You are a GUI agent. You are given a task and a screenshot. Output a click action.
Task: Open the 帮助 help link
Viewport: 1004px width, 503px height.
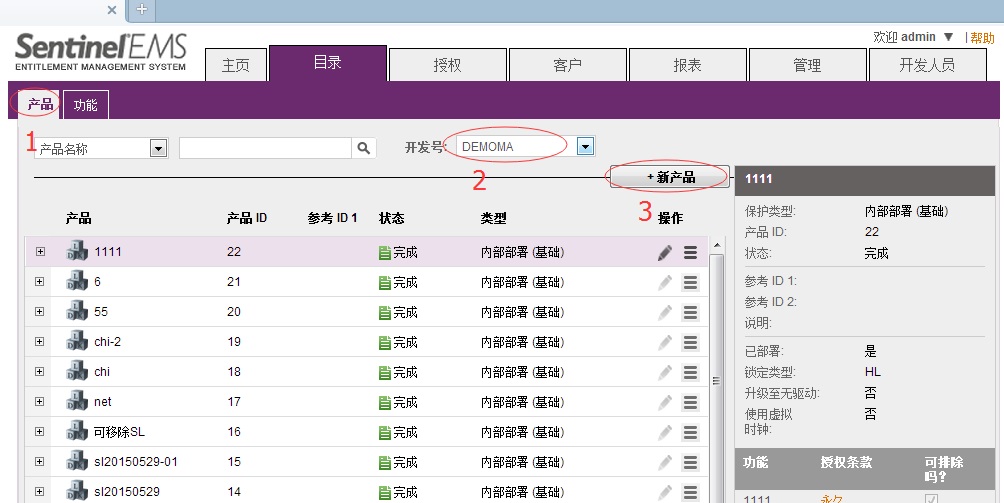[x=982, y=37]
